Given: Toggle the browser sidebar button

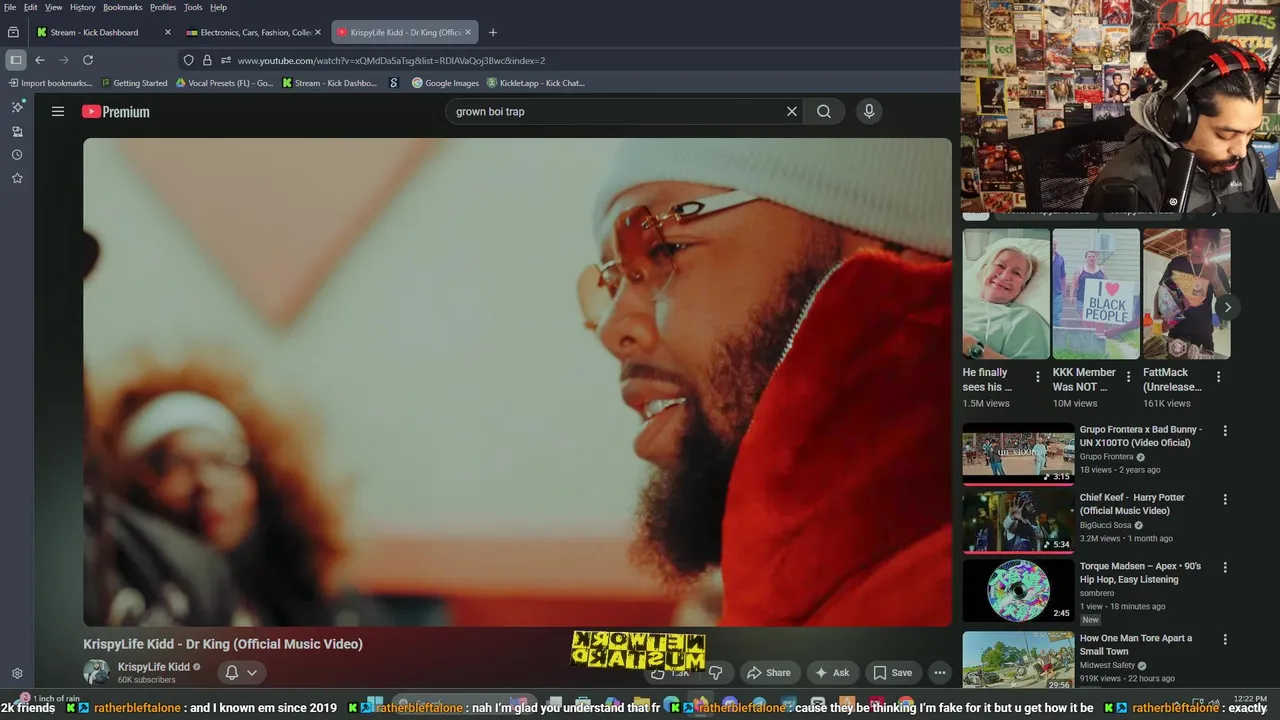Looking at the screenshot, I should coord(15,60).
